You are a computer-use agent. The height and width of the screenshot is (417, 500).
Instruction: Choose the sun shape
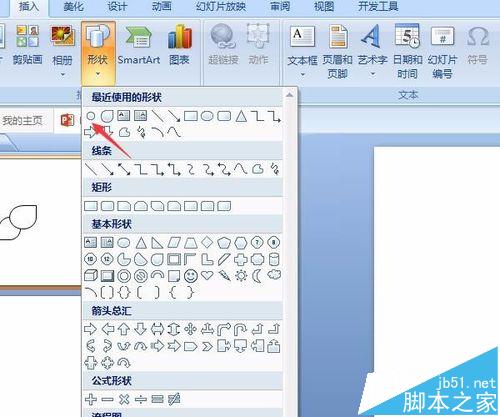tap(241, 276)
